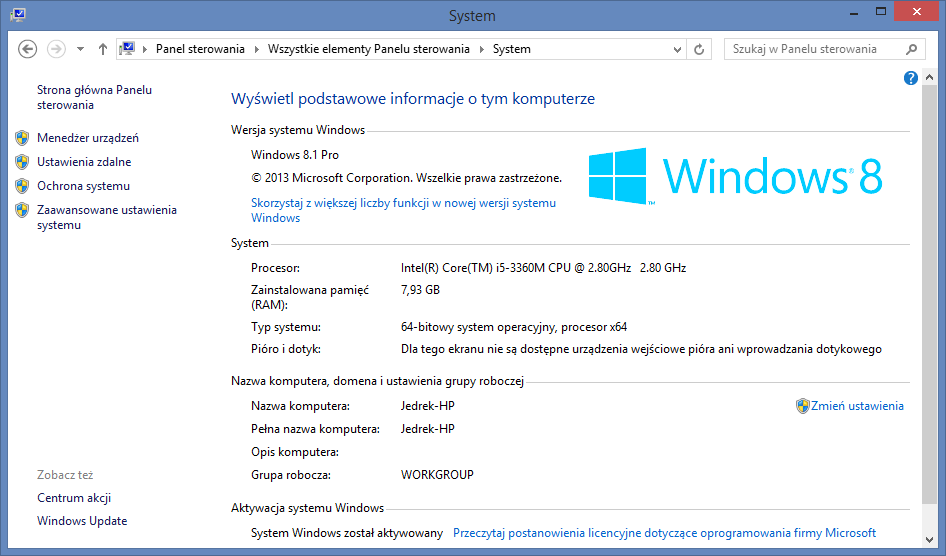The width and height of the screenshot is (946, 556).
Task: Click the scroll up arrow of the scrollbar
Action: 929,77
